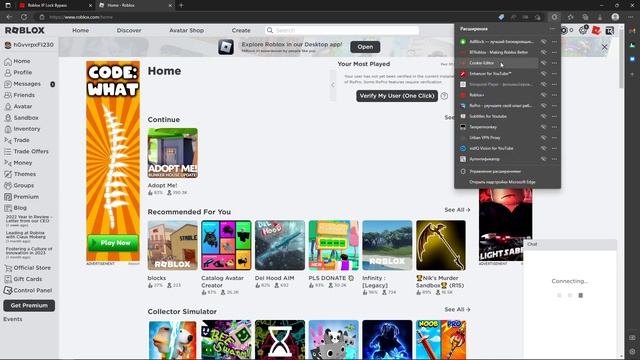640x360 pixels.
Task: Click the browser Extensions puzzle icon
Action: tap(554, 17)
